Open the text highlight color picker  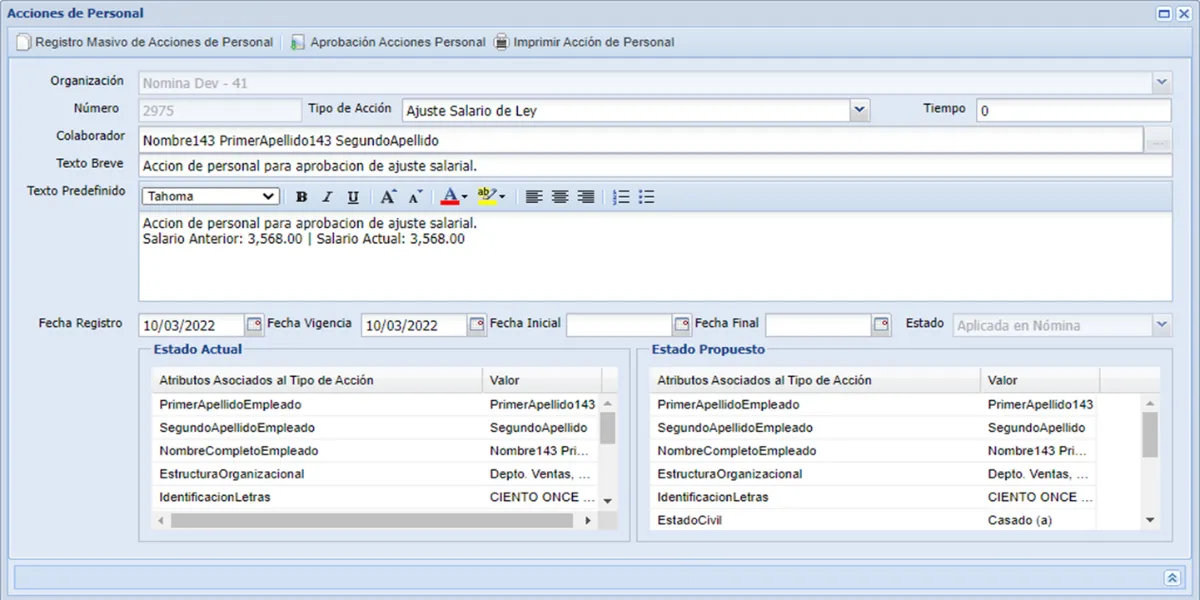pos(491,197)
